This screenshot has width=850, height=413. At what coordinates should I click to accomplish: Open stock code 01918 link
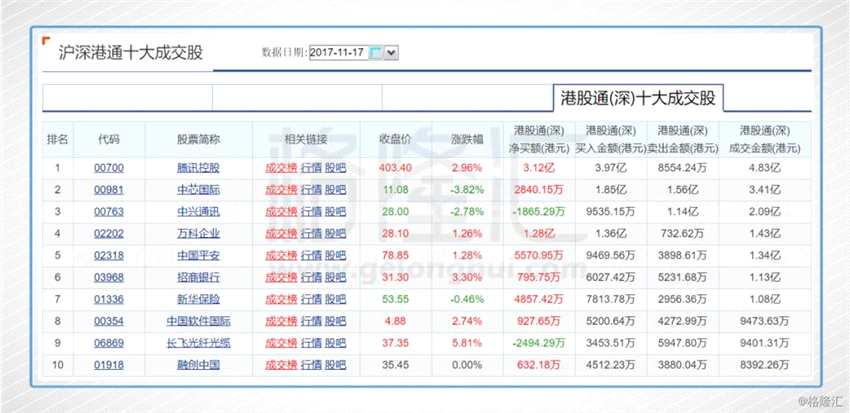pos(109,365)
